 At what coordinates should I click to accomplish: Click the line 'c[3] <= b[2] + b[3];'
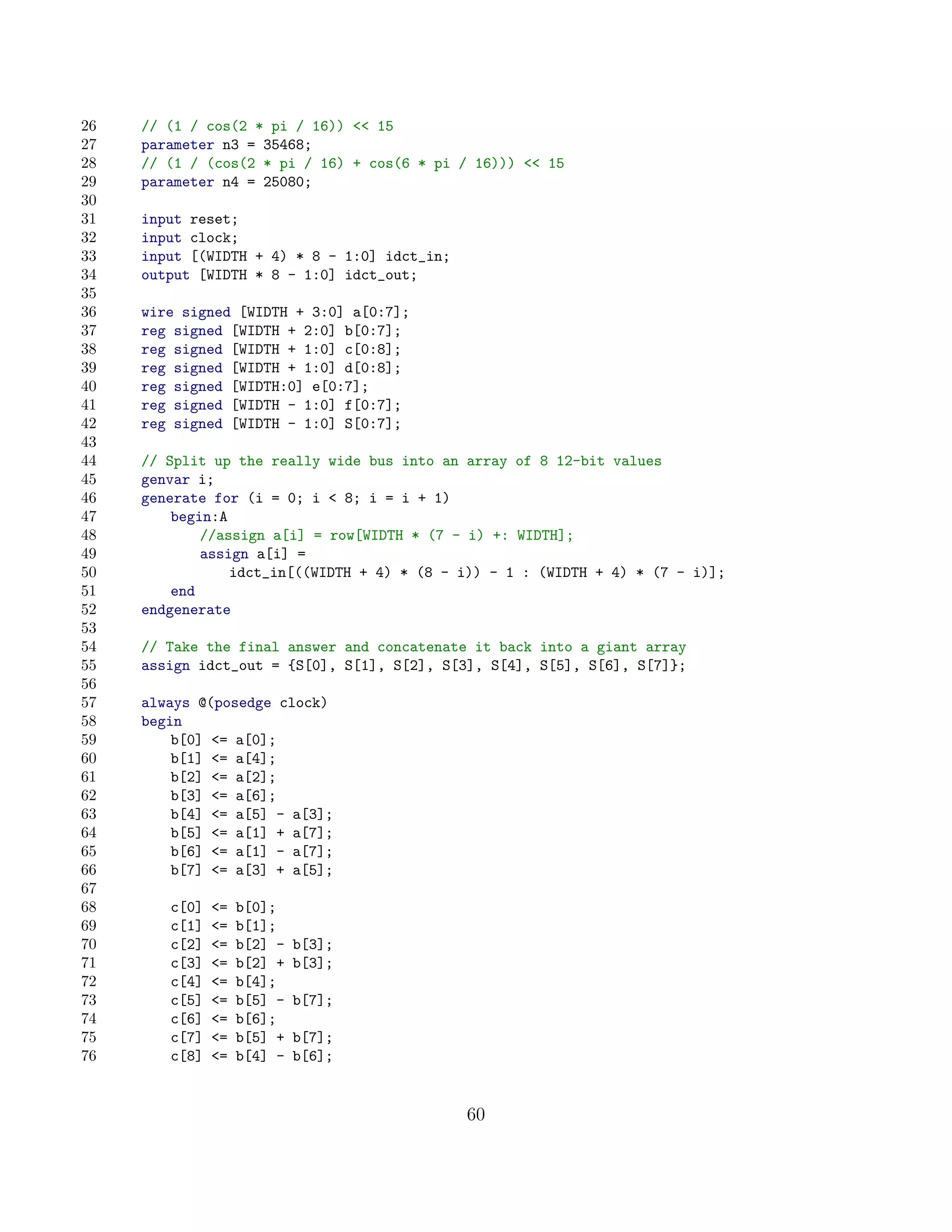[251, 963]
